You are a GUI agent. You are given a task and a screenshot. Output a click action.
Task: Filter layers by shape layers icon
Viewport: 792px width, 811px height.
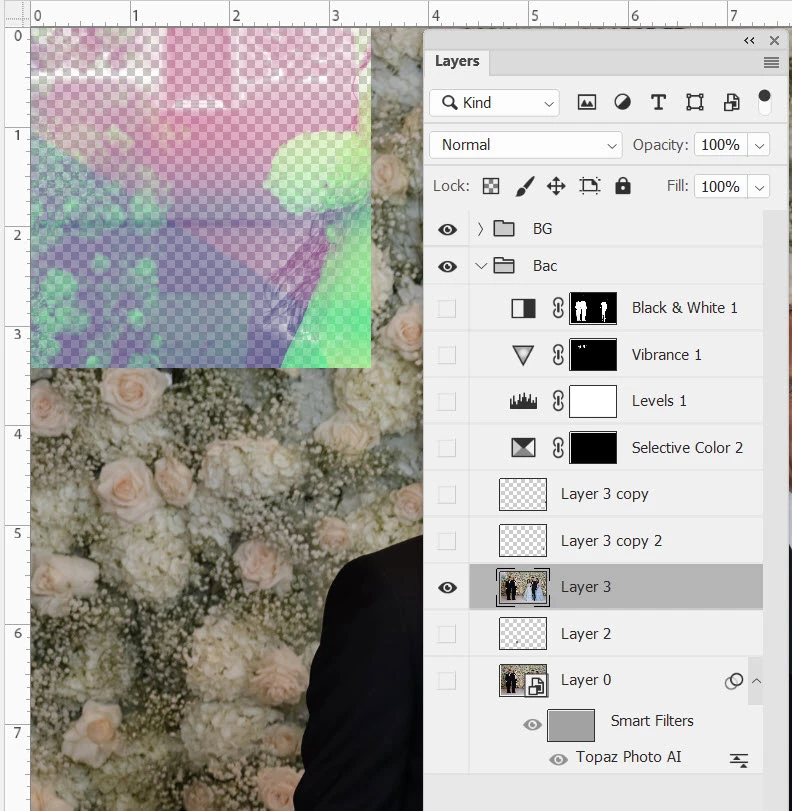click(695, 102)
